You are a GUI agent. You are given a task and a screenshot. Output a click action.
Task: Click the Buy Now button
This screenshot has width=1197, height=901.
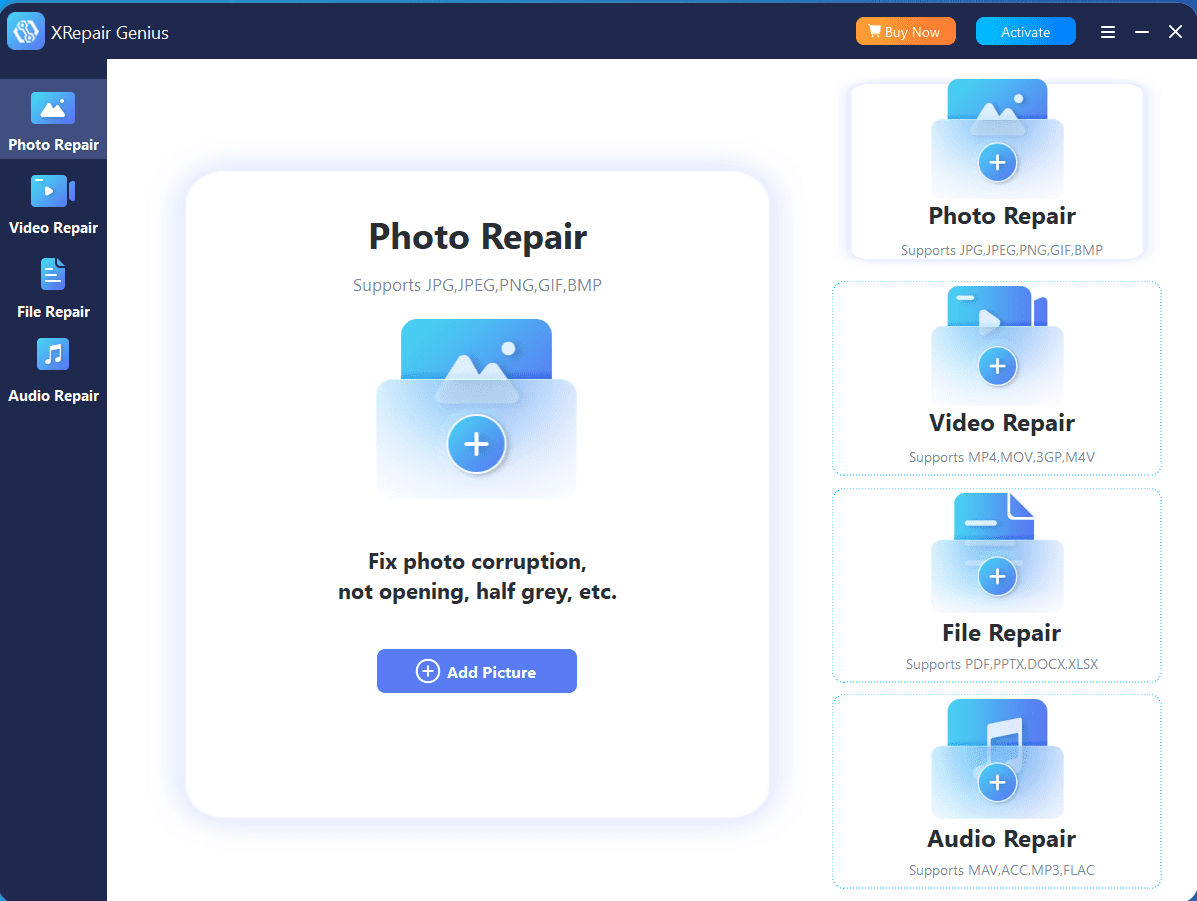(905, 31)
